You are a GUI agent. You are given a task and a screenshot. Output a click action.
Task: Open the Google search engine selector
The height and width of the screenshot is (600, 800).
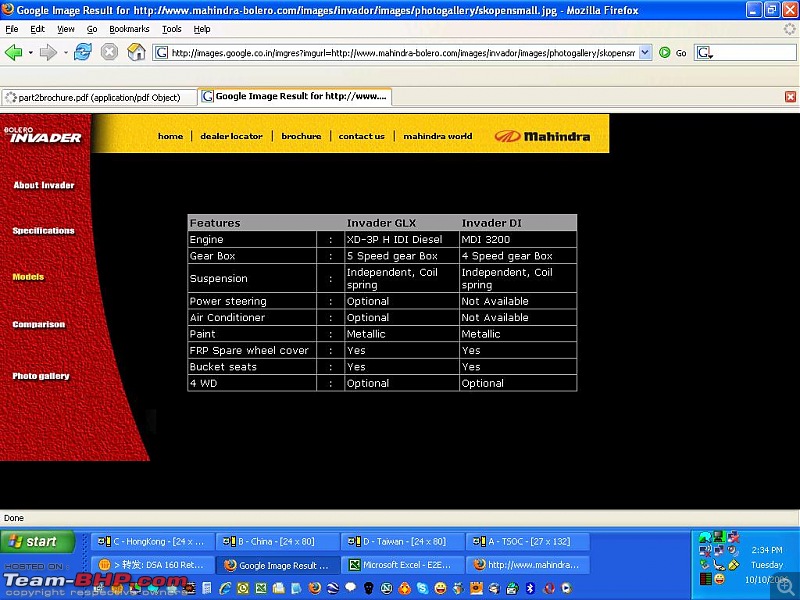pos(705,53)
